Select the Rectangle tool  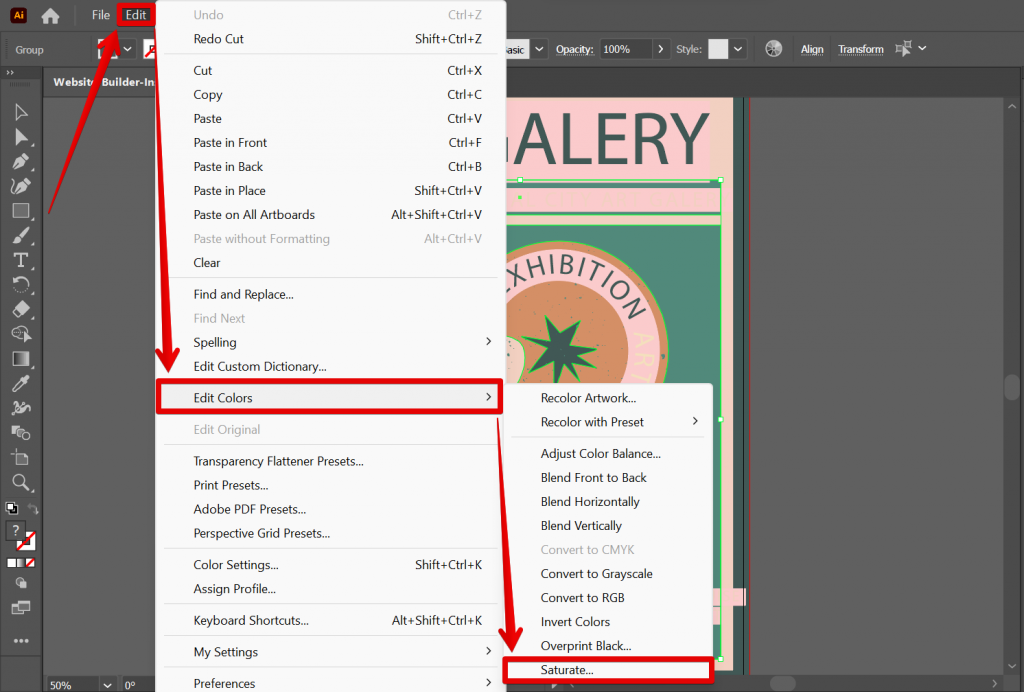click(21, 210)
